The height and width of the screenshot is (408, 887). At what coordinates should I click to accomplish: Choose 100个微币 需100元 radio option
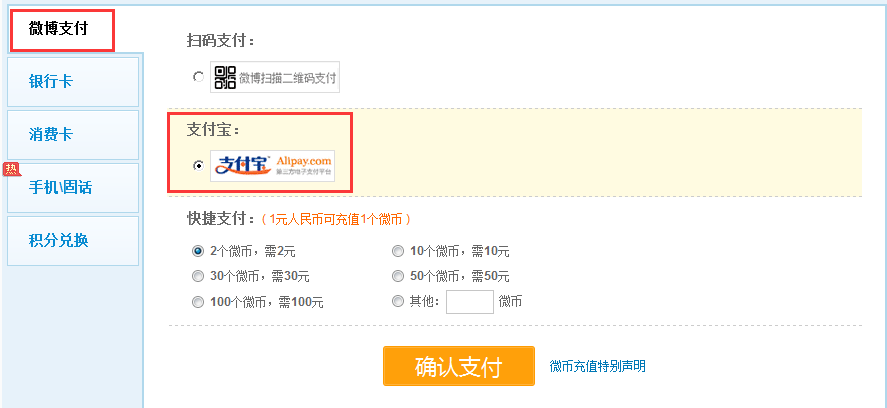[198, 302]
